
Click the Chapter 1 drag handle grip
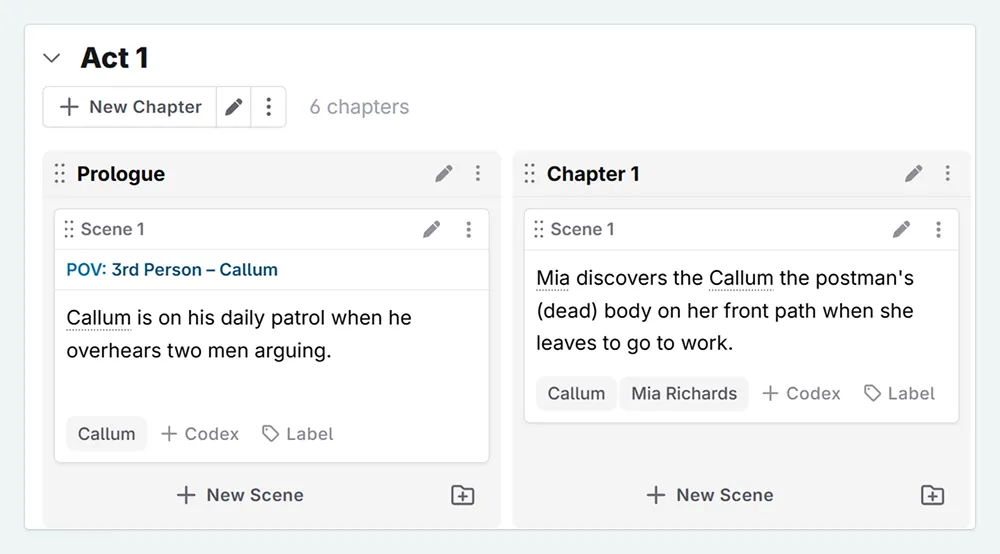coord(530,174)
